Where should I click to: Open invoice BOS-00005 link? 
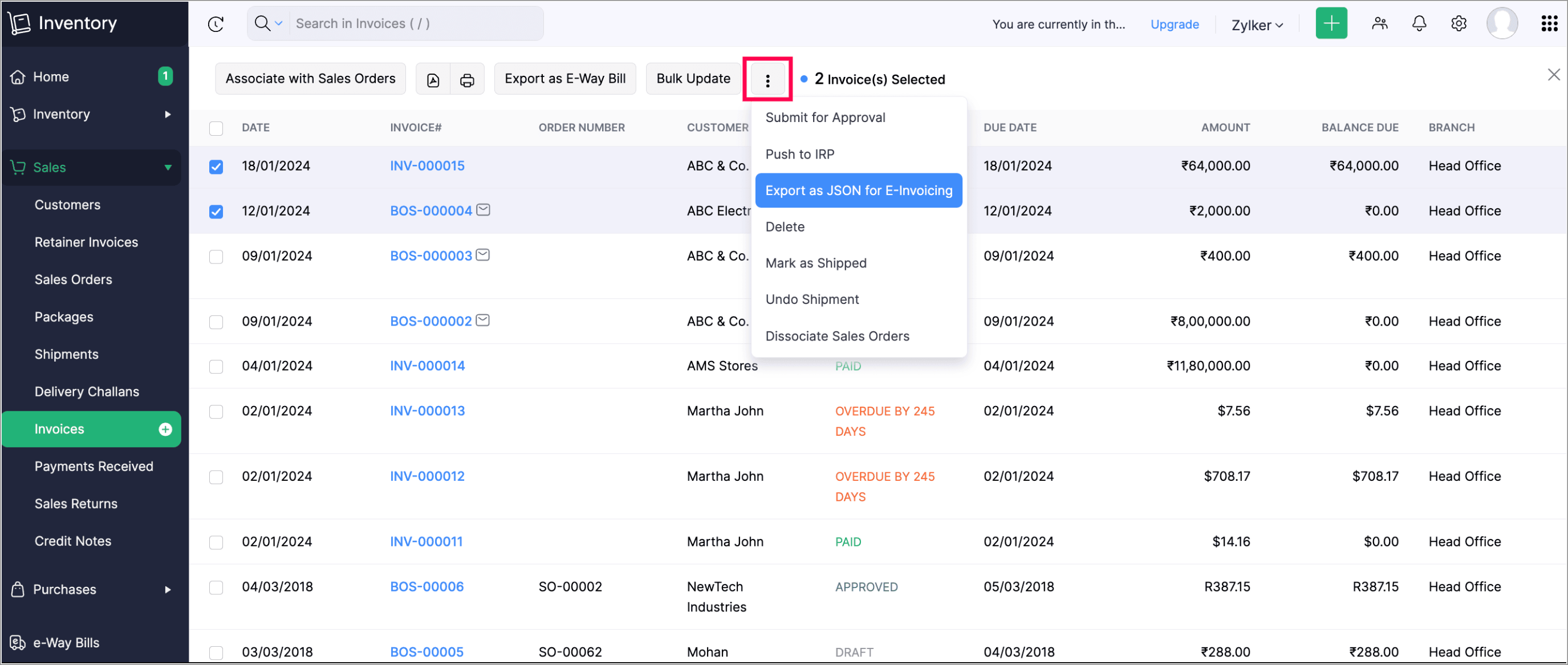tap(426, 652)
